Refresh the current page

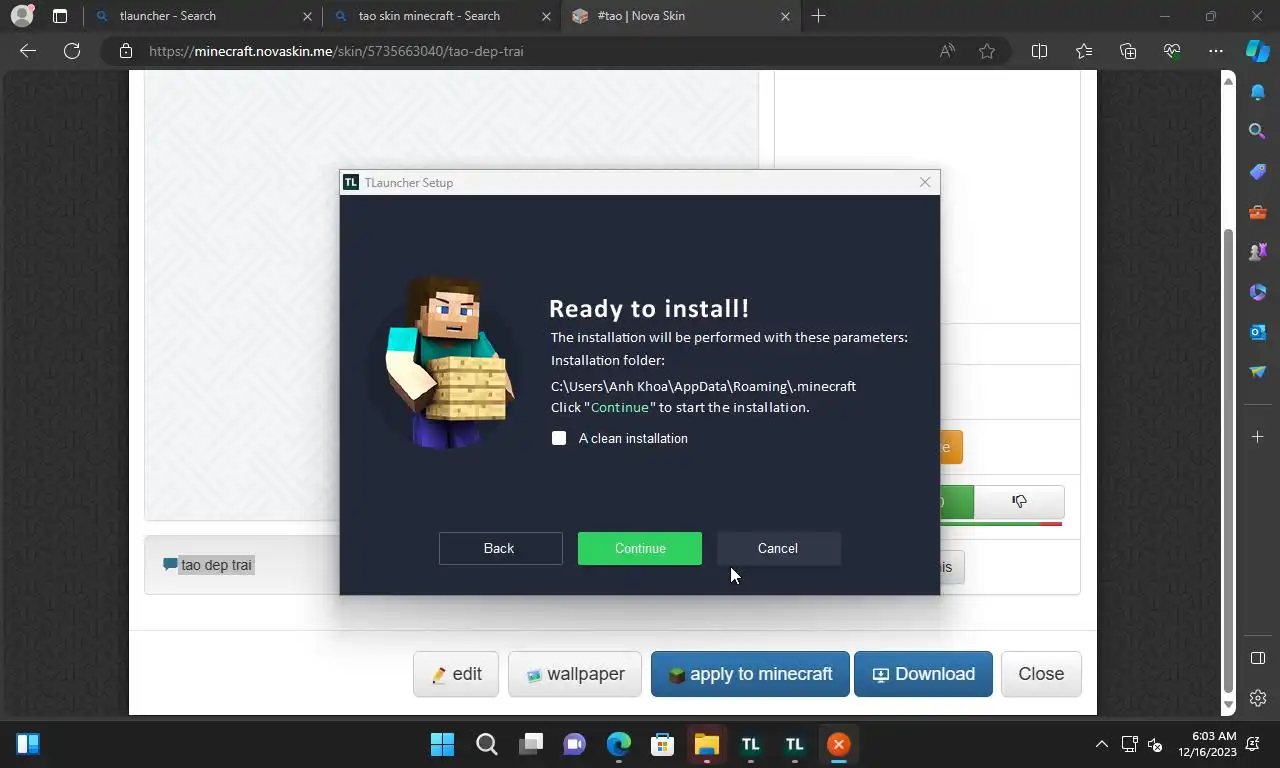pyautogui.click(x=72, y=51)
